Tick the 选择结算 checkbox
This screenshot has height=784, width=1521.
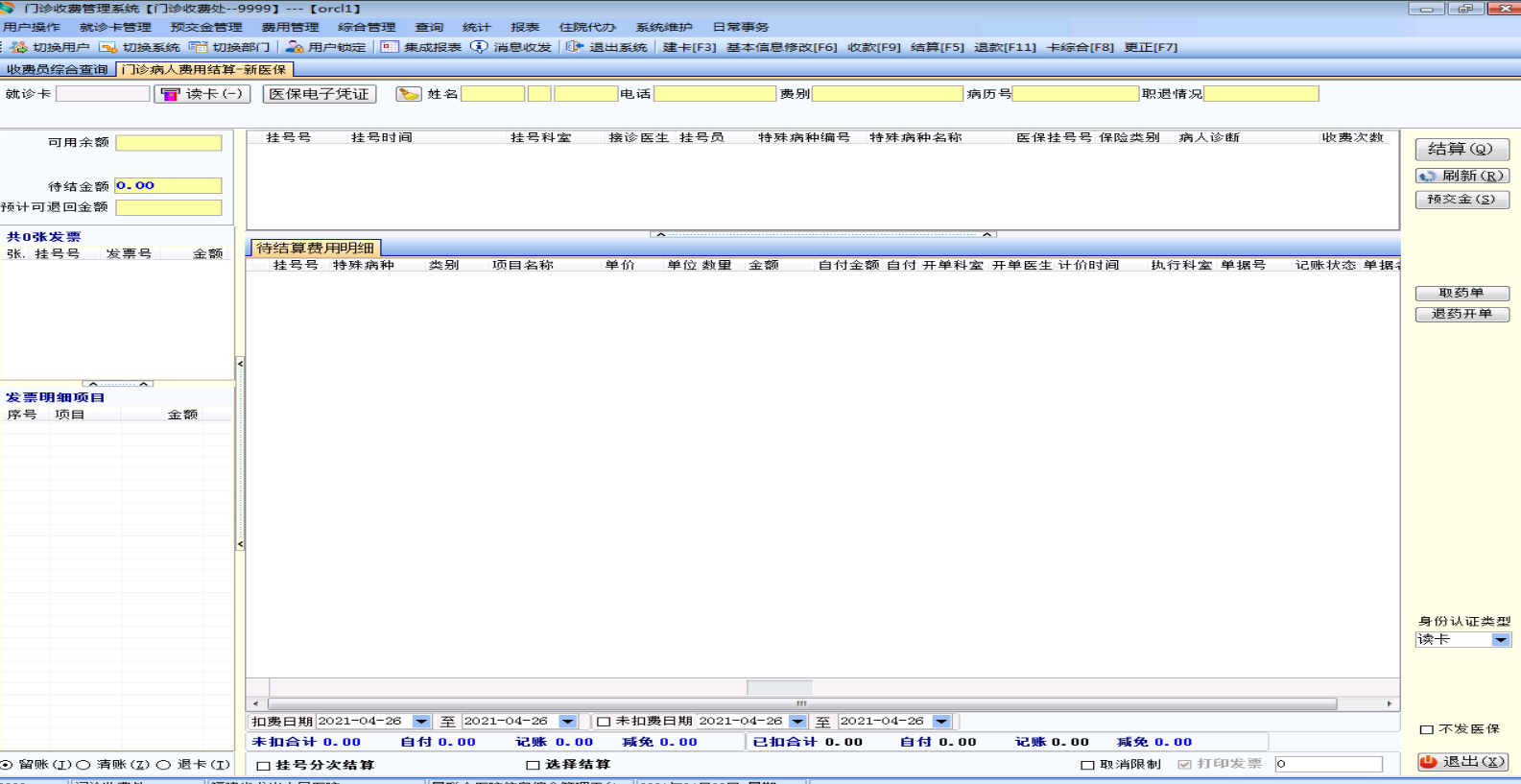pyautogui.click(x=533, y=765)
